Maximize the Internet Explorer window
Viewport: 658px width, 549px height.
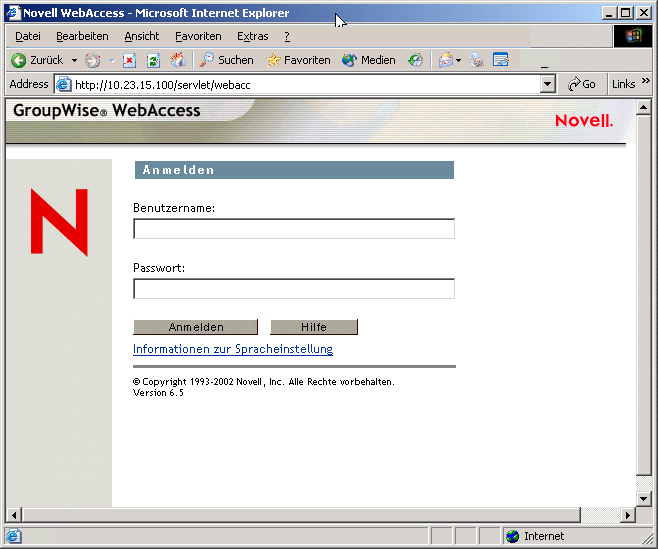[x=625, y=13]
